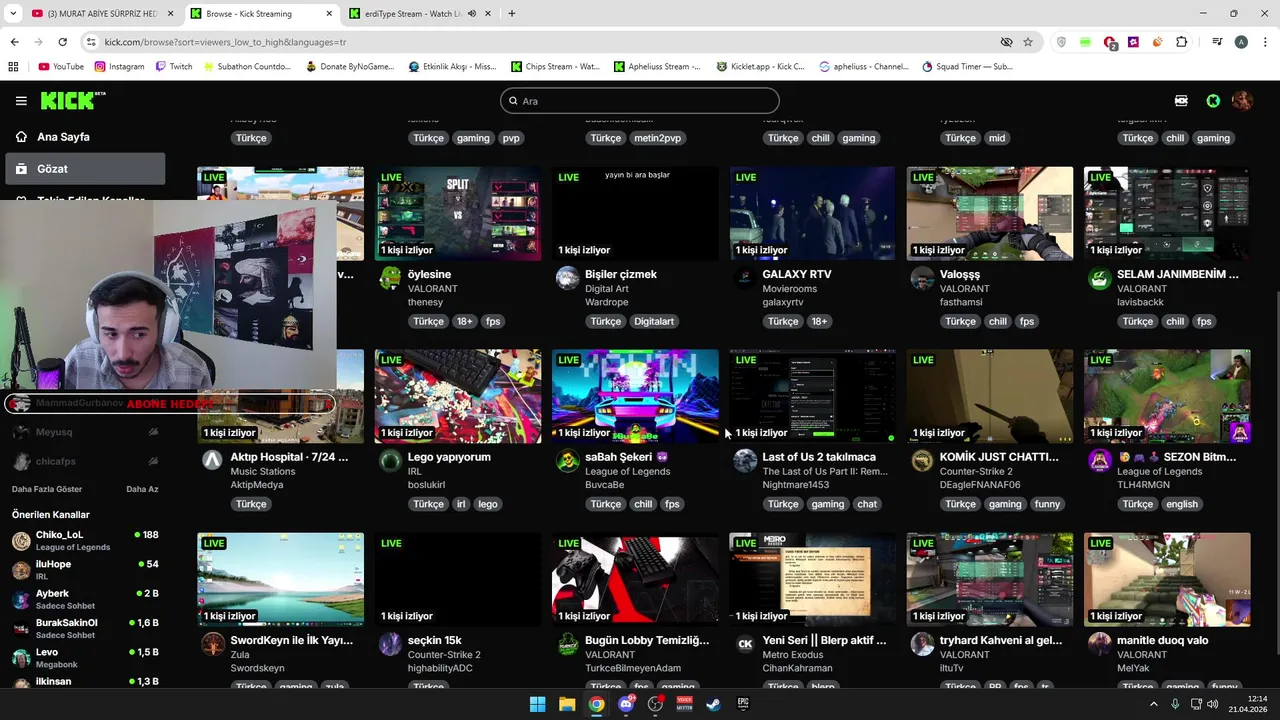Select Gözat in the sidebar
Viewport: 1280px width, 720px height.
[85, 169]
